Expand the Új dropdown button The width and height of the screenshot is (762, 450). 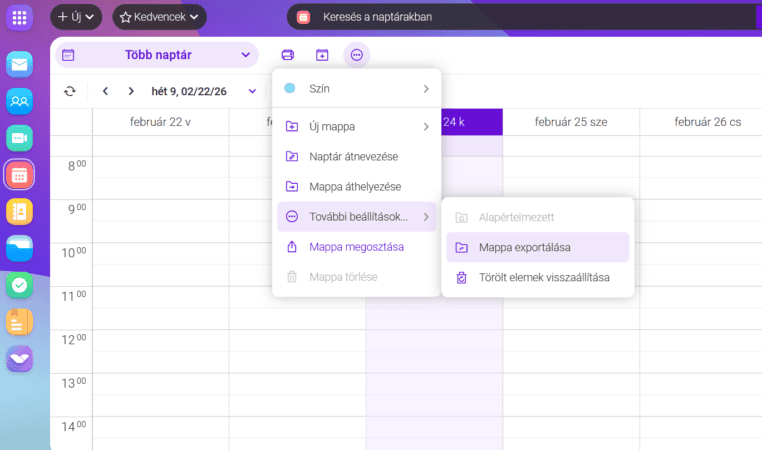(x=77, y=17)
